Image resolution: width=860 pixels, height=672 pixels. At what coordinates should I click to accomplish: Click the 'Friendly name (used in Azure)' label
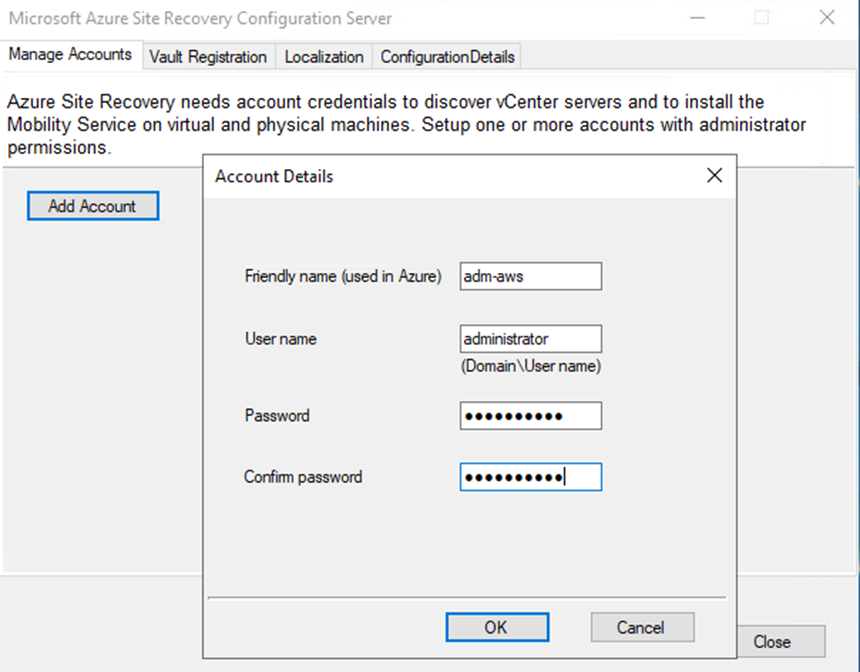(x=343, y=276)
